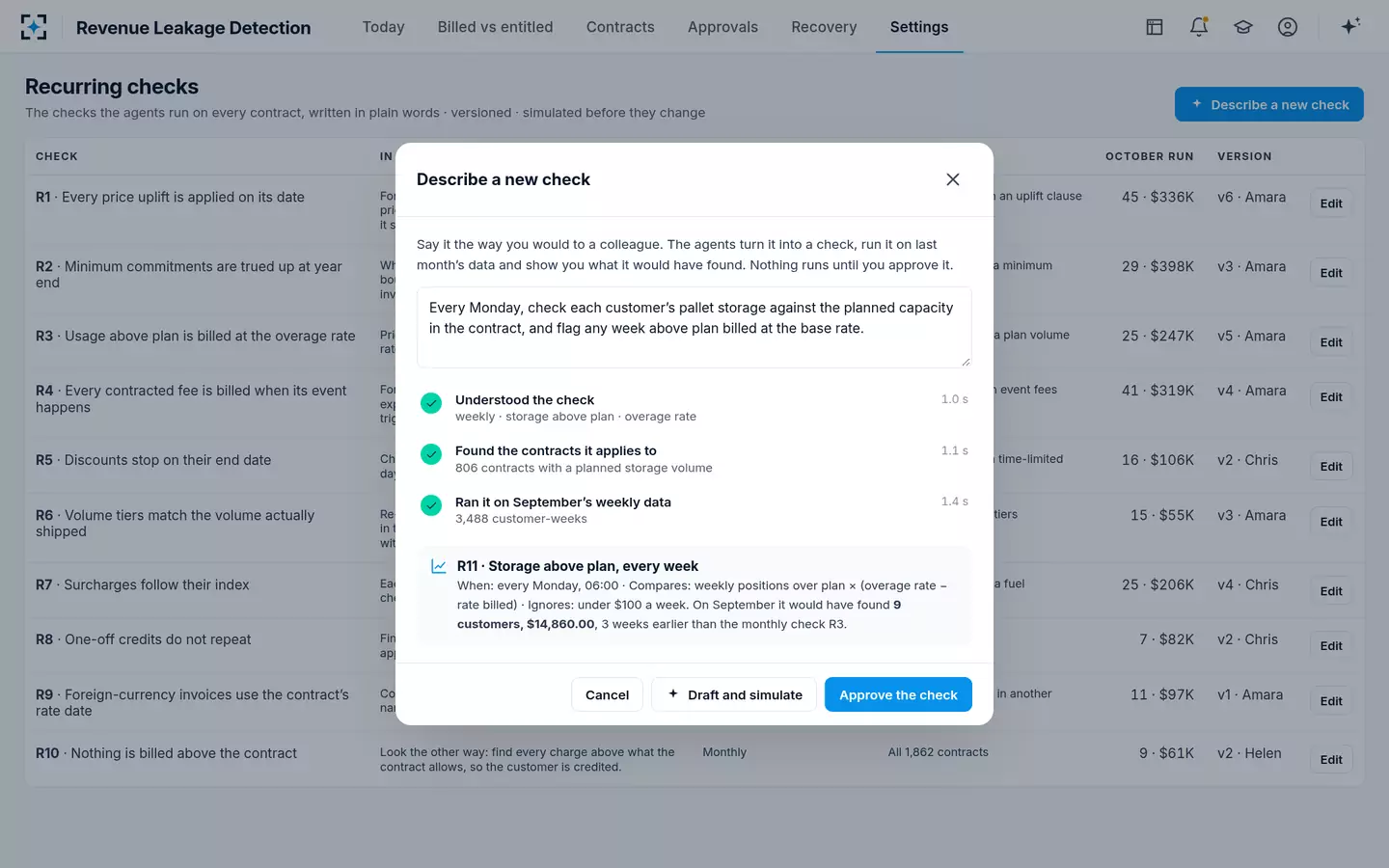Edit check R1 price uplift
1389x868 pixels.
coord(1331,203)
